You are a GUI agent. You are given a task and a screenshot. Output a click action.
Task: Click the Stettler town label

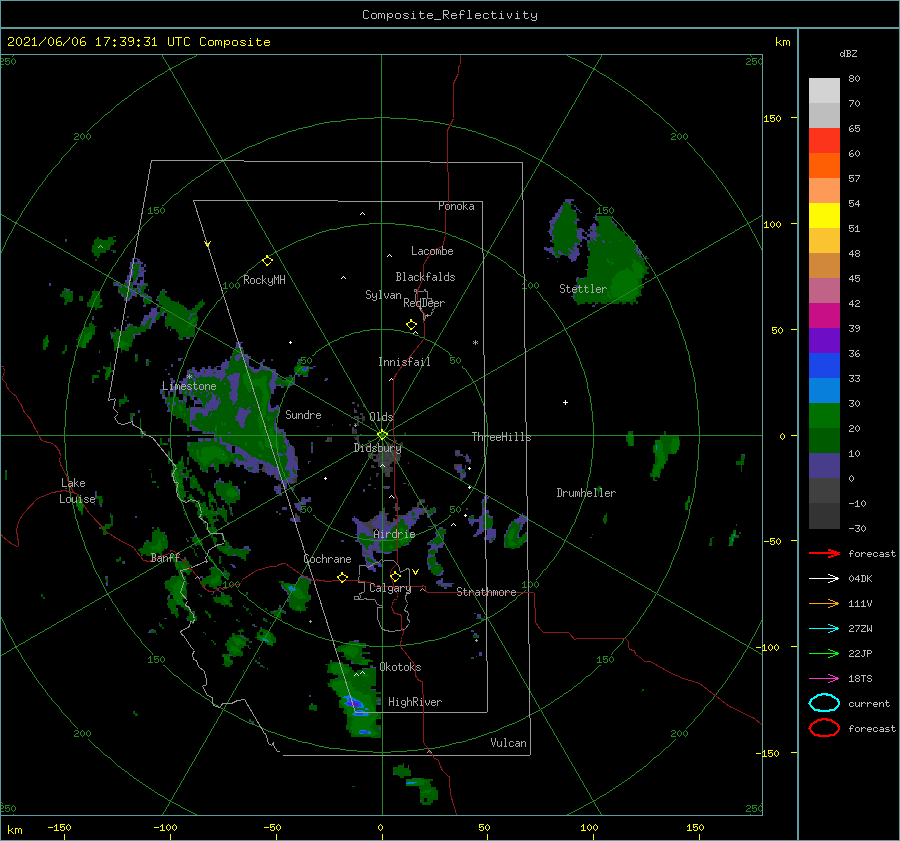(x=583, y=289)
